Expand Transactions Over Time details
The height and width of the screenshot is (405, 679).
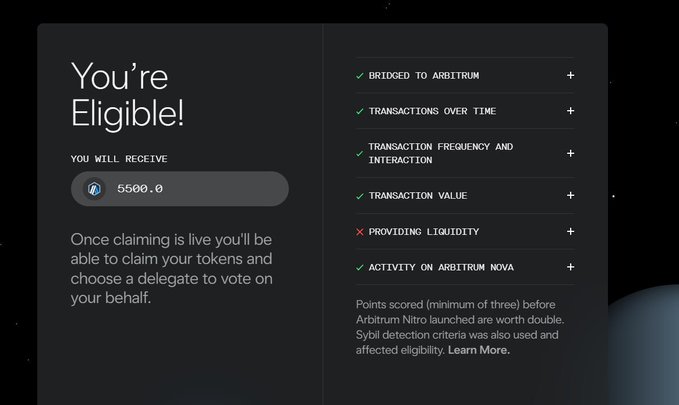click(570, 111)
